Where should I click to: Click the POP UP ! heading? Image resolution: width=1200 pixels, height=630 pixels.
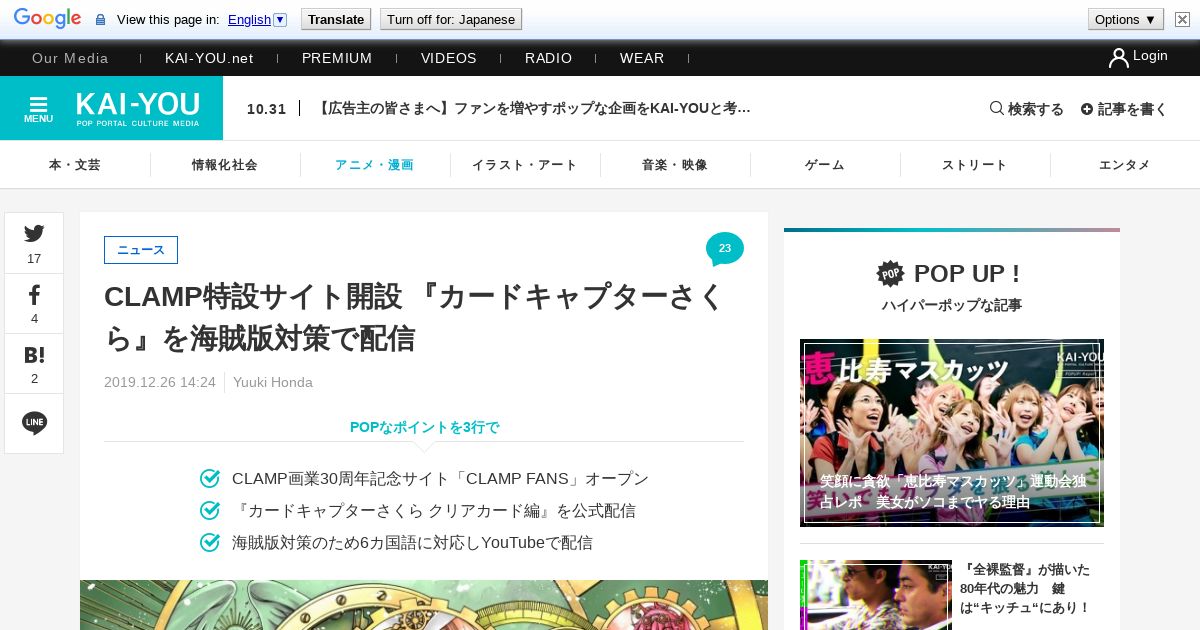[x=967, y=274]
